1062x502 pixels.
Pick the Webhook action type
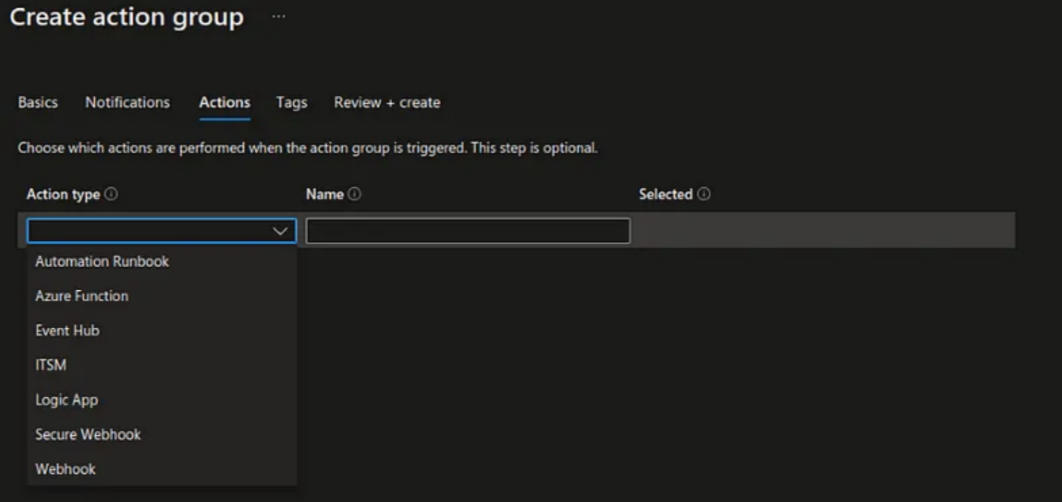tap(65, 469)
